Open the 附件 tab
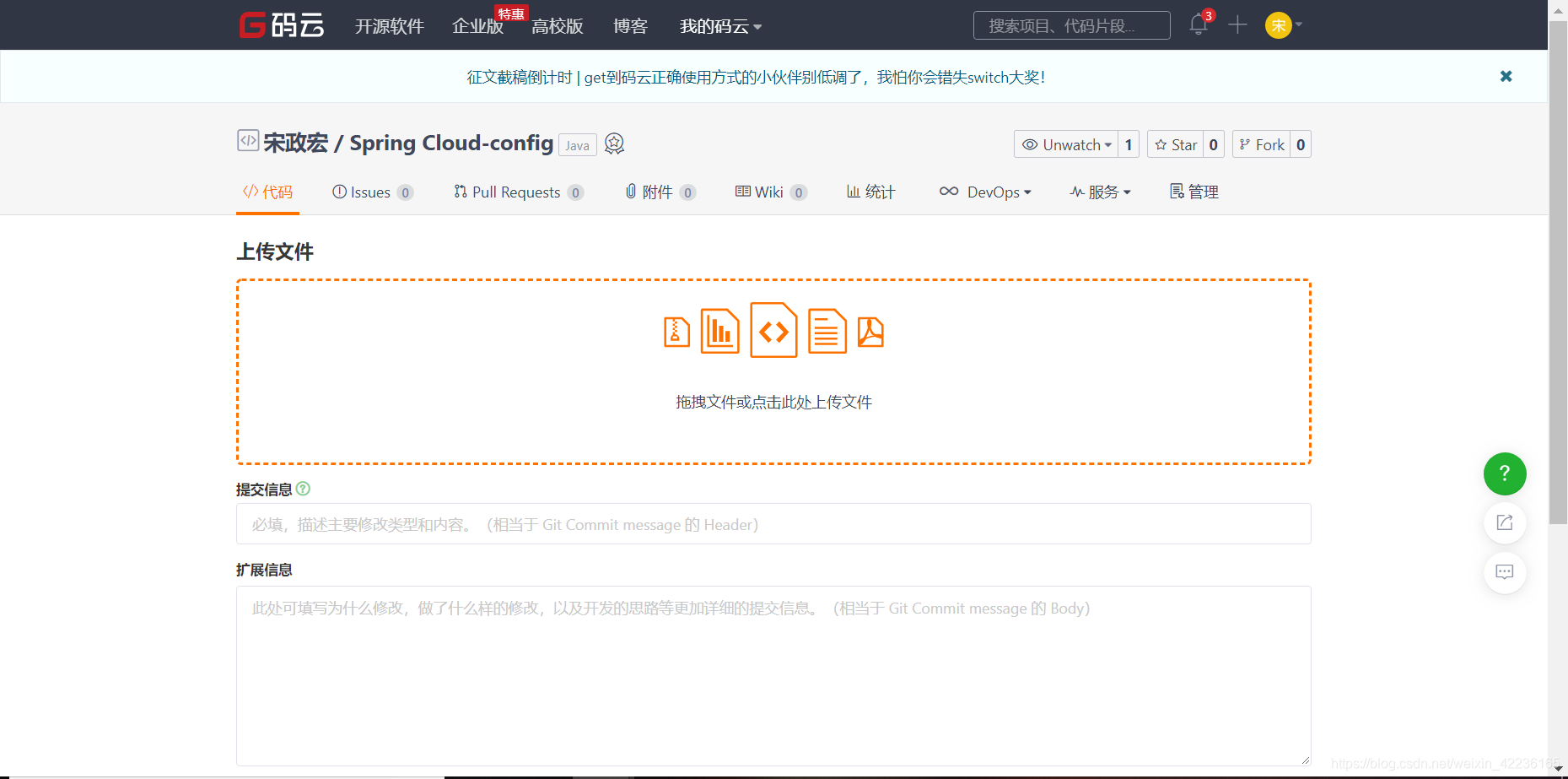The image size is (1568, 779). (x=660, y=192)
